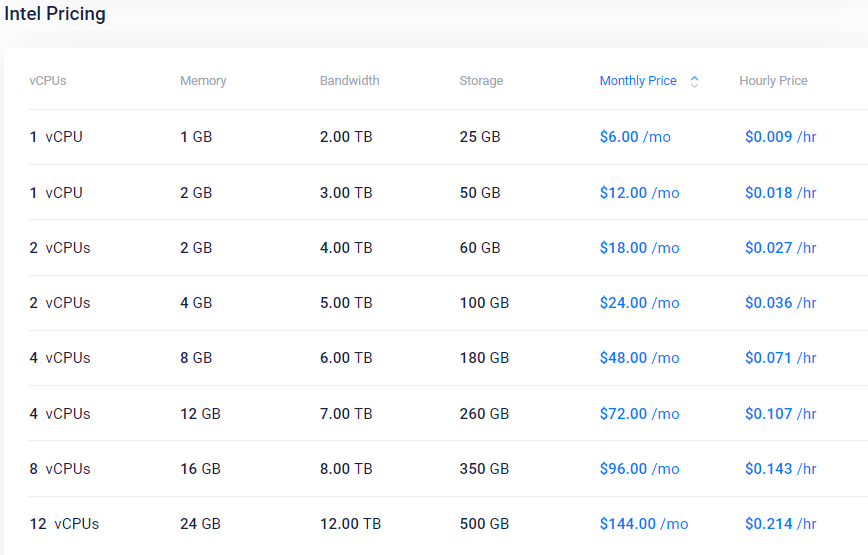Click the $0.143 /hr hourly price
This screenshot has height=555, width=868.
pyautogui.click(x=781, y=469)
